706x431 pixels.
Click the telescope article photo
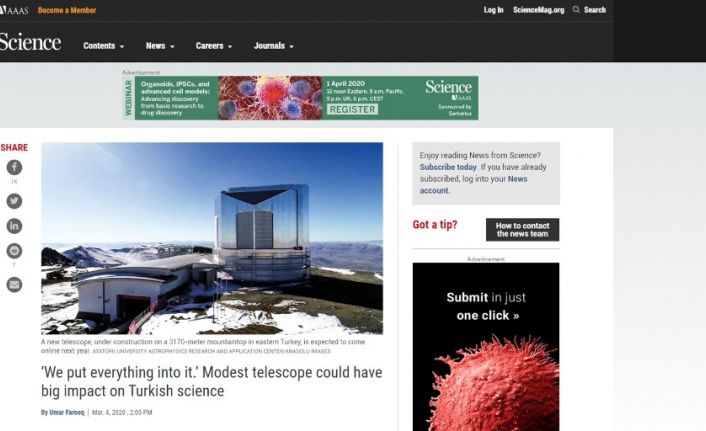tap(211, 238)
